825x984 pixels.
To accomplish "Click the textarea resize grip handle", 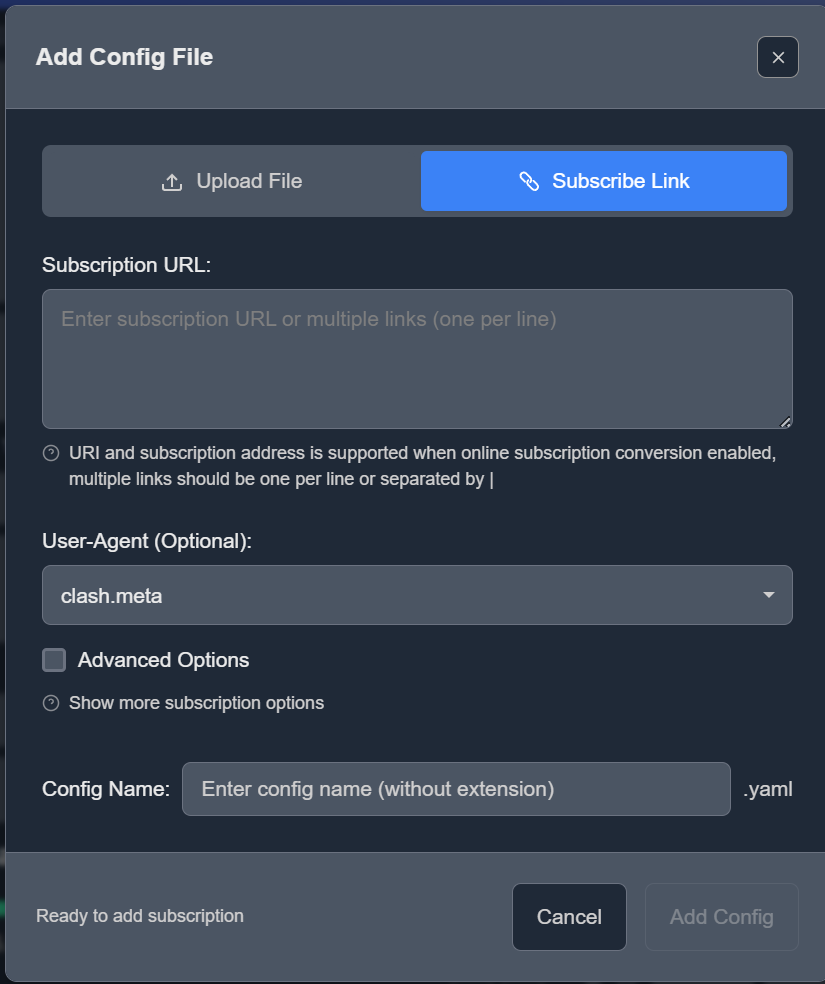I will pyautogui.click(x=785, y=422).
